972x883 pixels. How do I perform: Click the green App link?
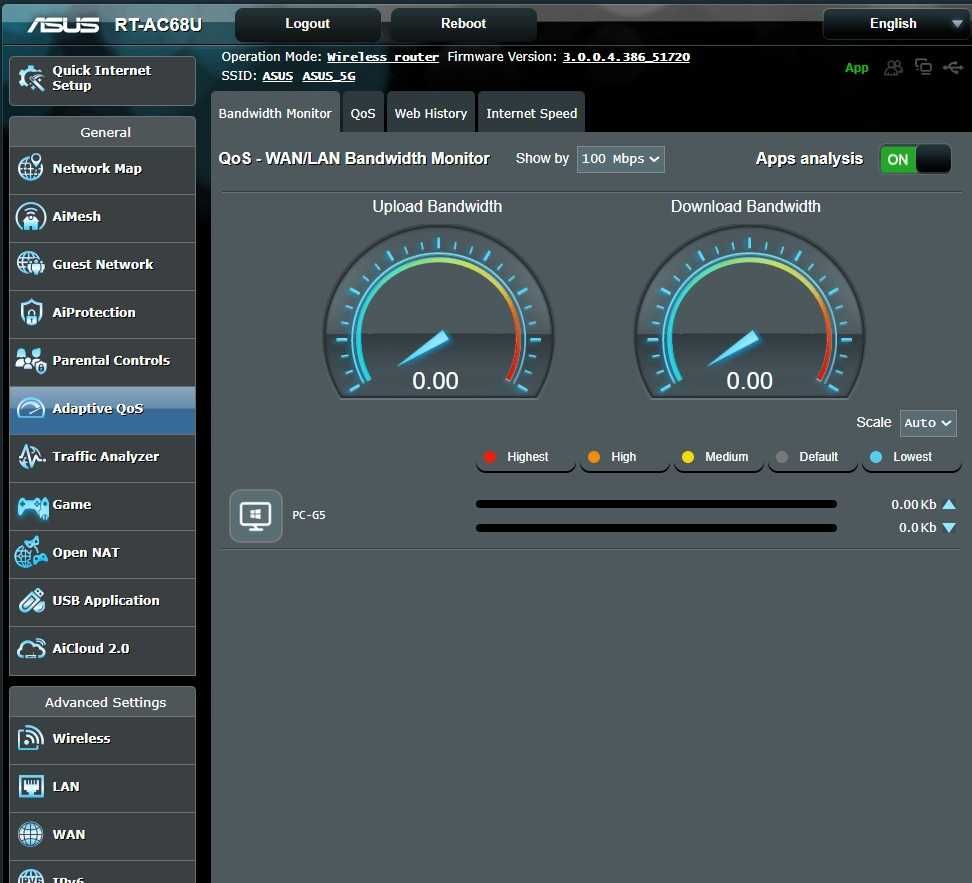(x=856, y=68)
